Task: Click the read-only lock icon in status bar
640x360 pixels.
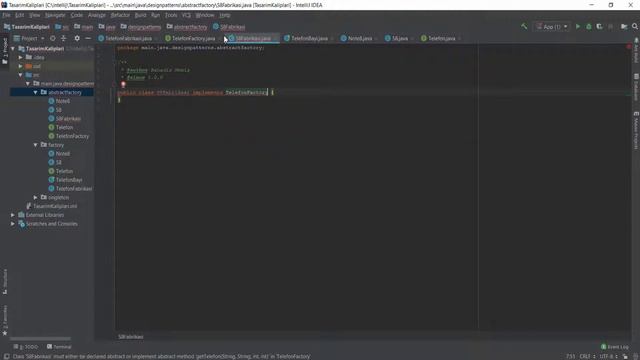Action: click(625, 356)
